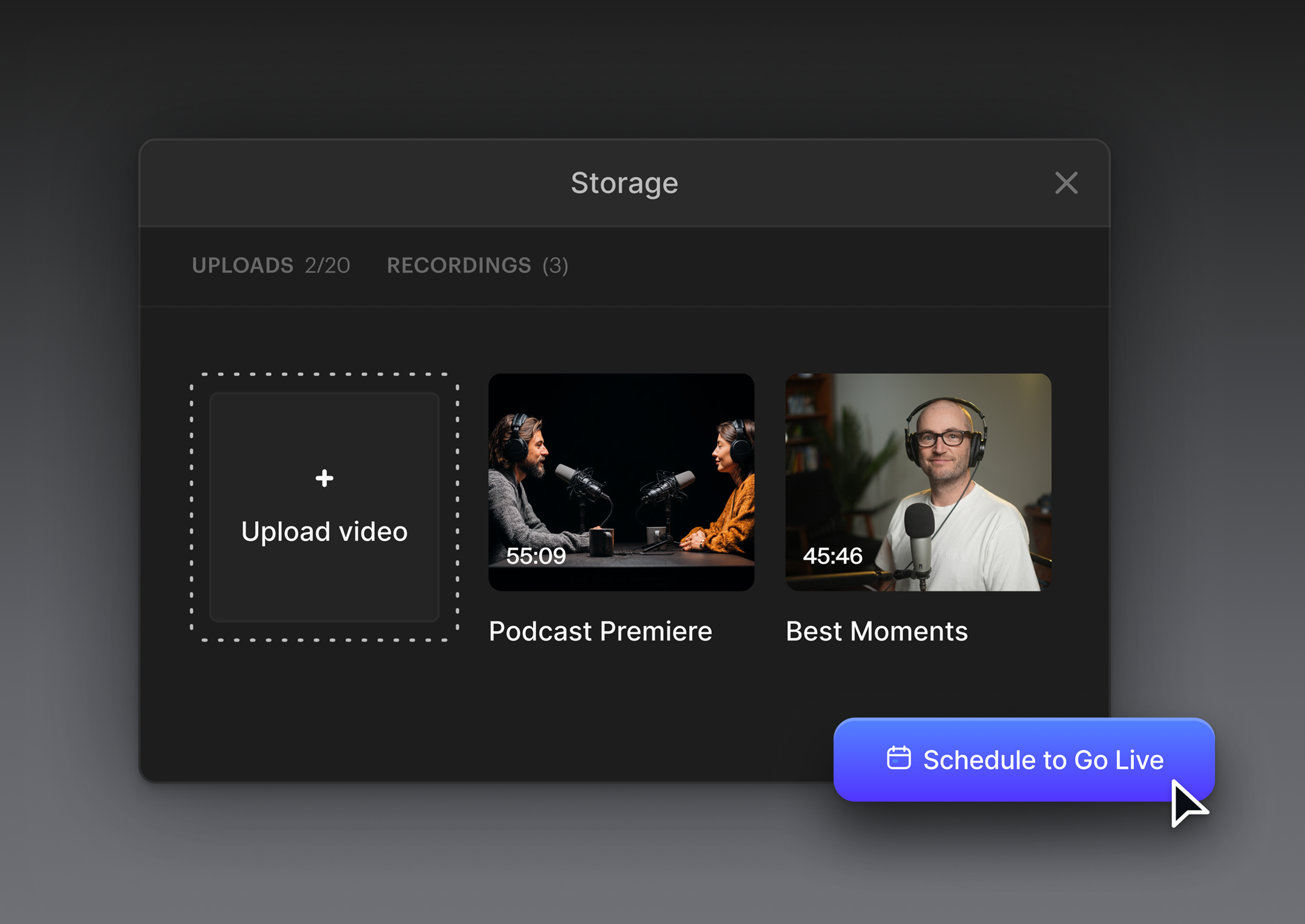The height and width of the screenshot is (924, 1305).
Task: Click the Storage dialog title
Action: click(625, 183)
